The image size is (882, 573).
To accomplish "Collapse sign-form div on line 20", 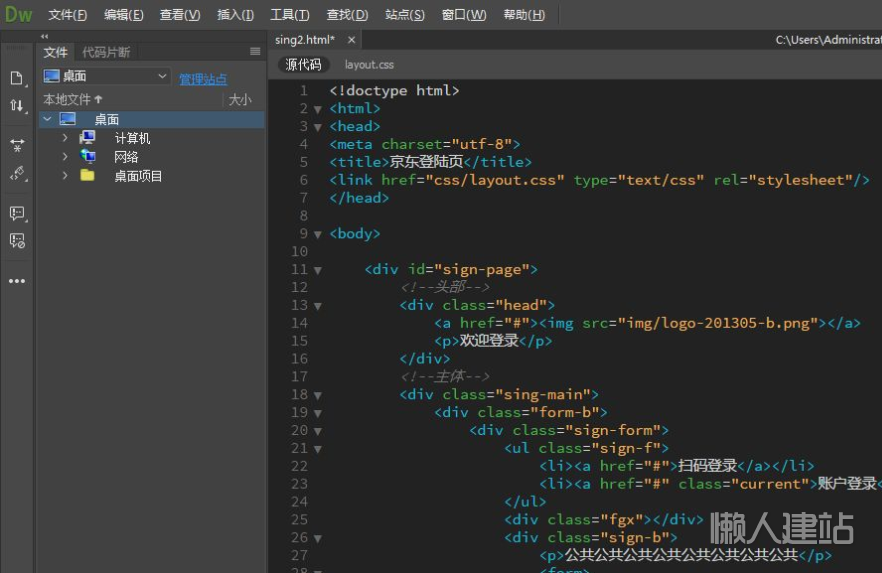I will pyautogui.click(x=318, y=431).
